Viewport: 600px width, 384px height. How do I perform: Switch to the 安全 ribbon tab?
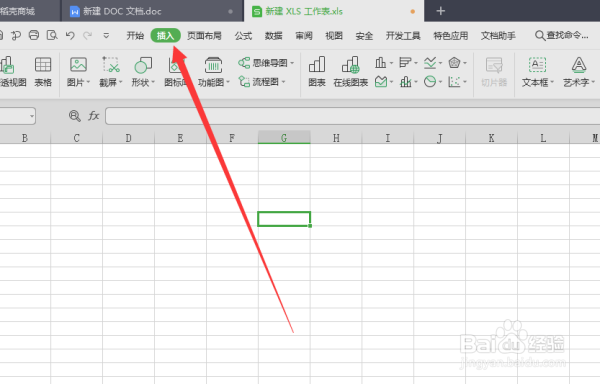click(364, 36)
